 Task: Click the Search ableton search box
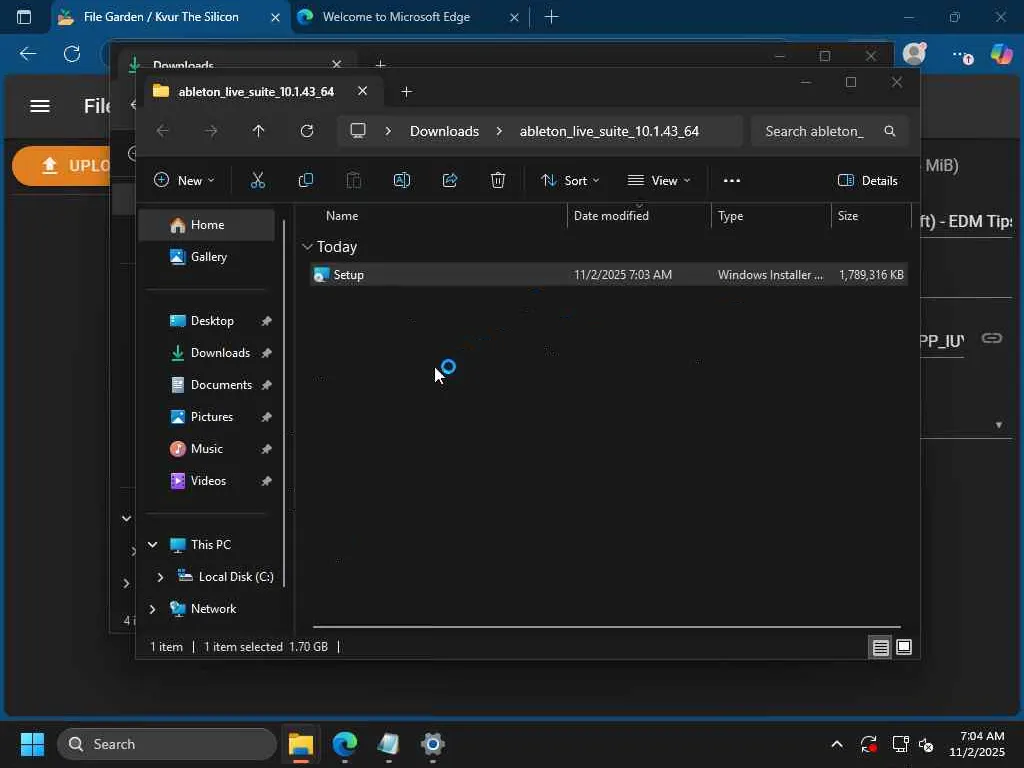814,131
